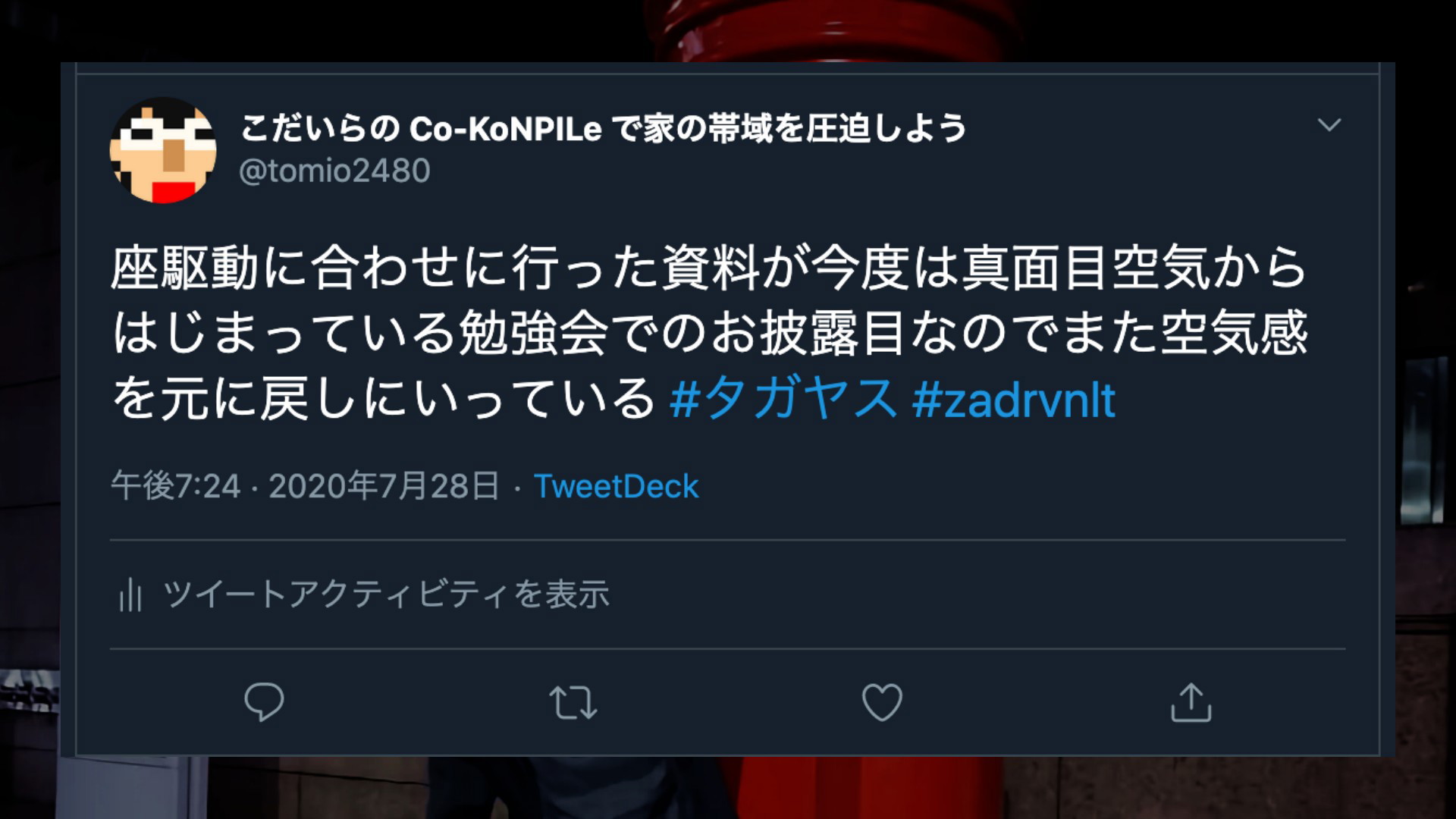Open the @tomio2480 handle
Screen dimensions: 1456x819
334,171
